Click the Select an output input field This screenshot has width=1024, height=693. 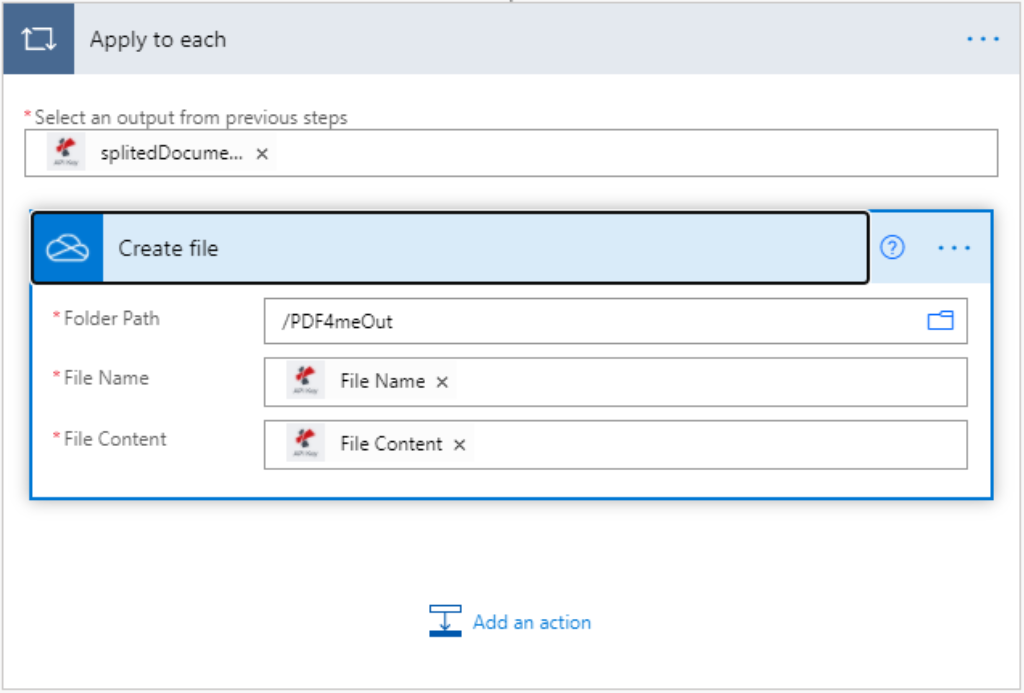coord(630,154)
